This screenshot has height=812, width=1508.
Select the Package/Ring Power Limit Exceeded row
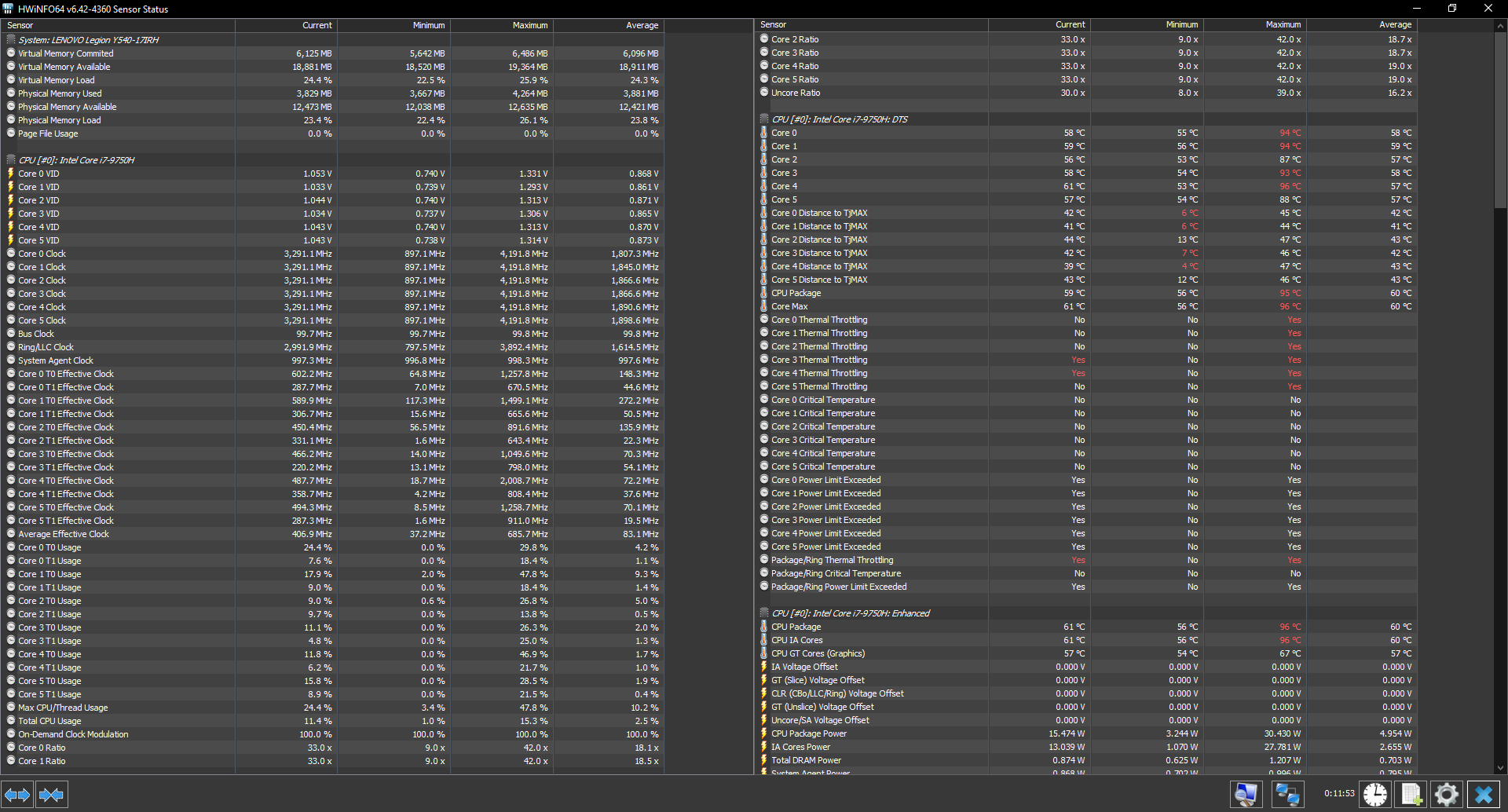point(1086,587)
